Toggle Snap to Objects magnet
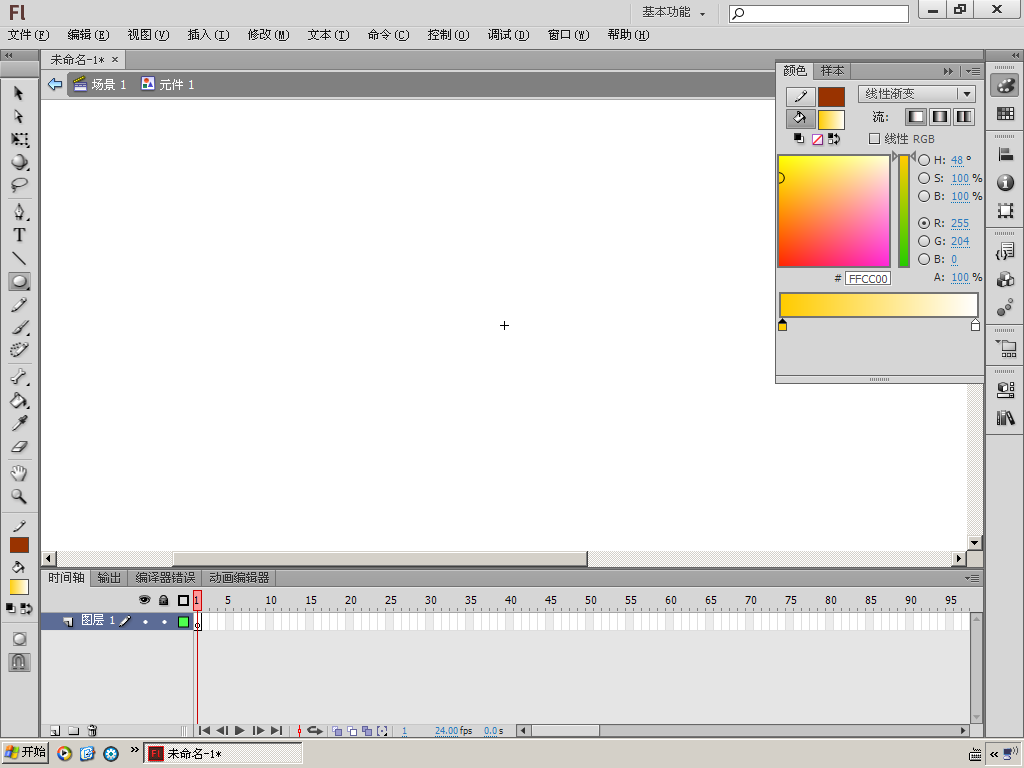The image size is (1024, 768). [x=19, y=662]
